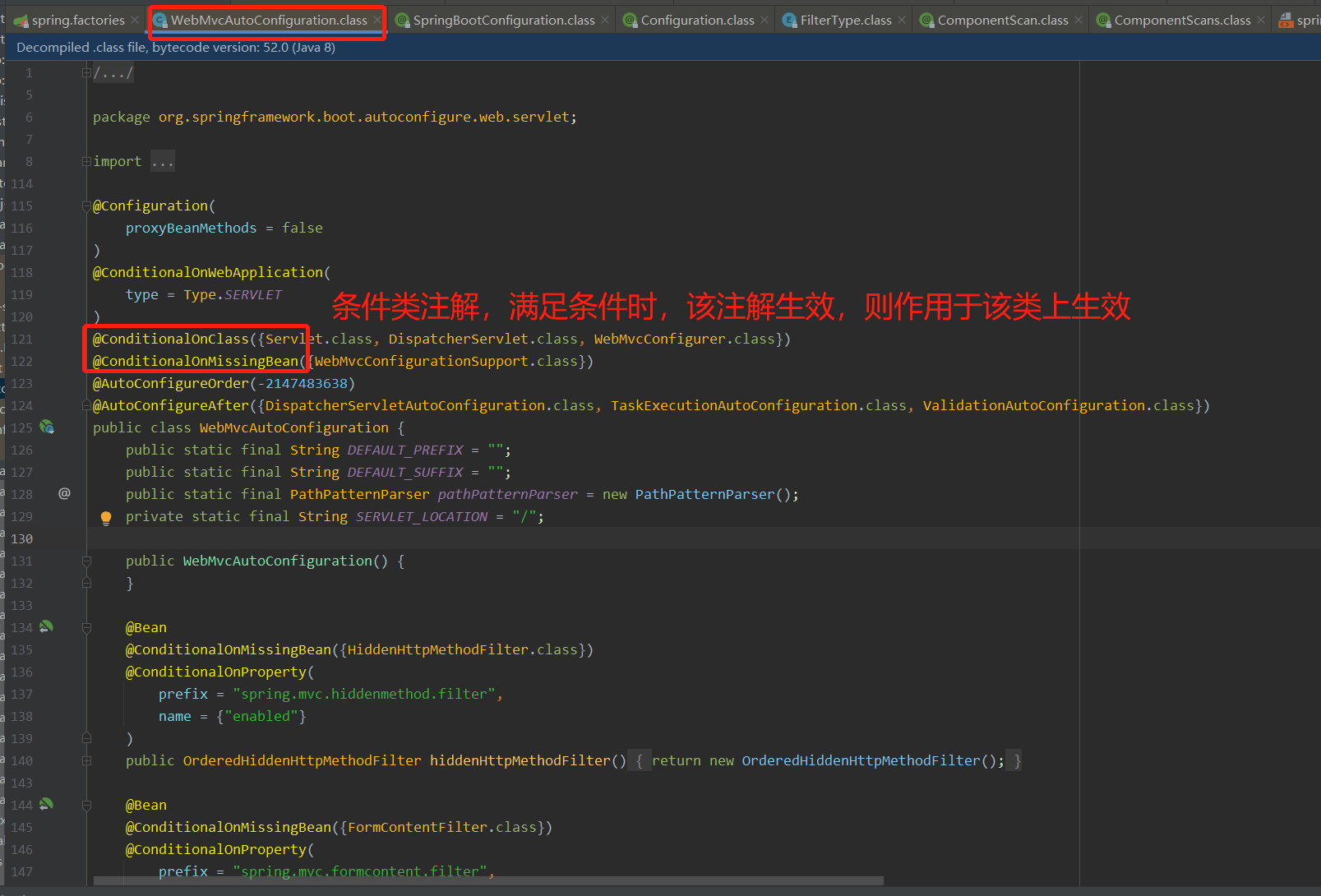Viewport: 1321px width, 896px height.
Task: Click the DEFAULT_SUFFIX constant
Action: 405,472
